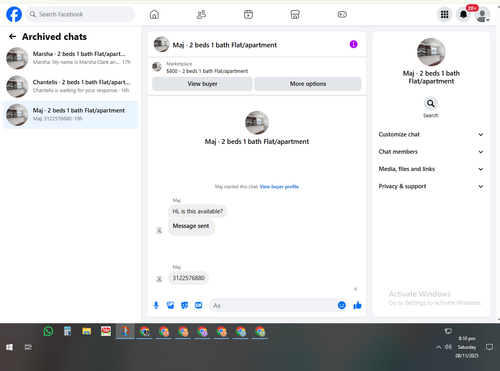This screenshot has height=371, width=500.
Task: Open the grid Menu icon
Action: coord(445,14)
